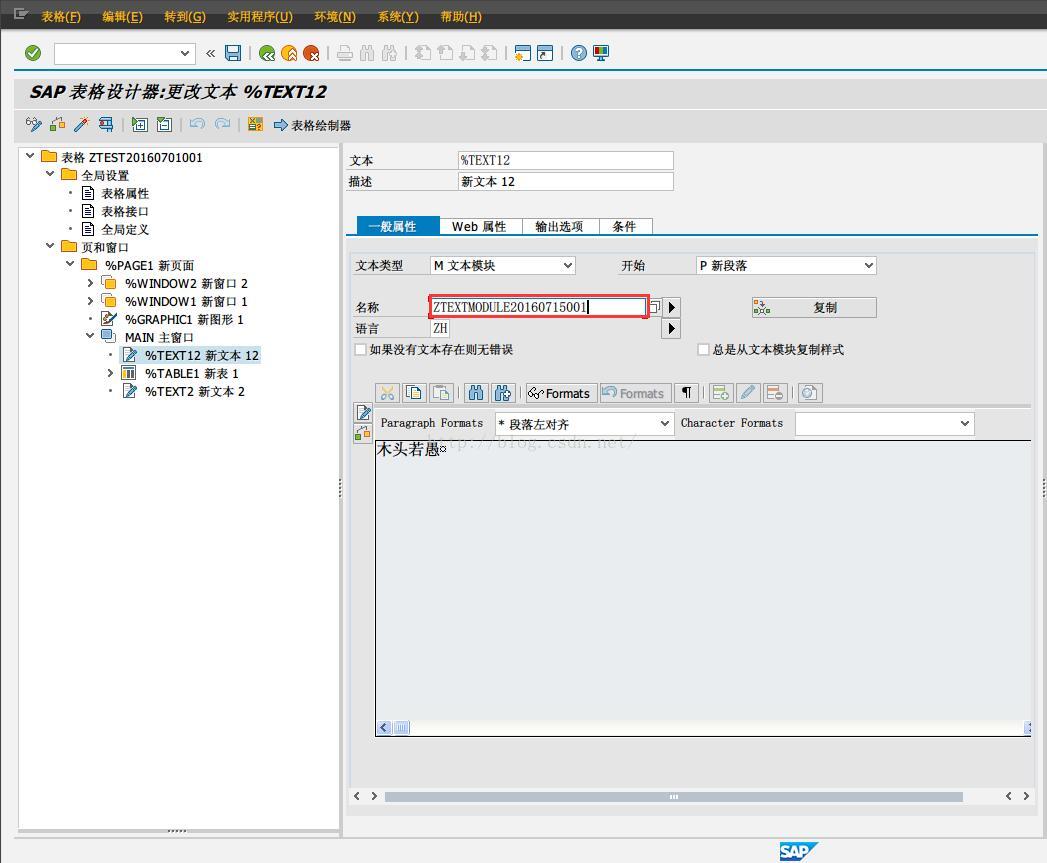This screenshot has height=863, width=1047.
Task: Click the red Cancel icon
Action: click(311, 53)
